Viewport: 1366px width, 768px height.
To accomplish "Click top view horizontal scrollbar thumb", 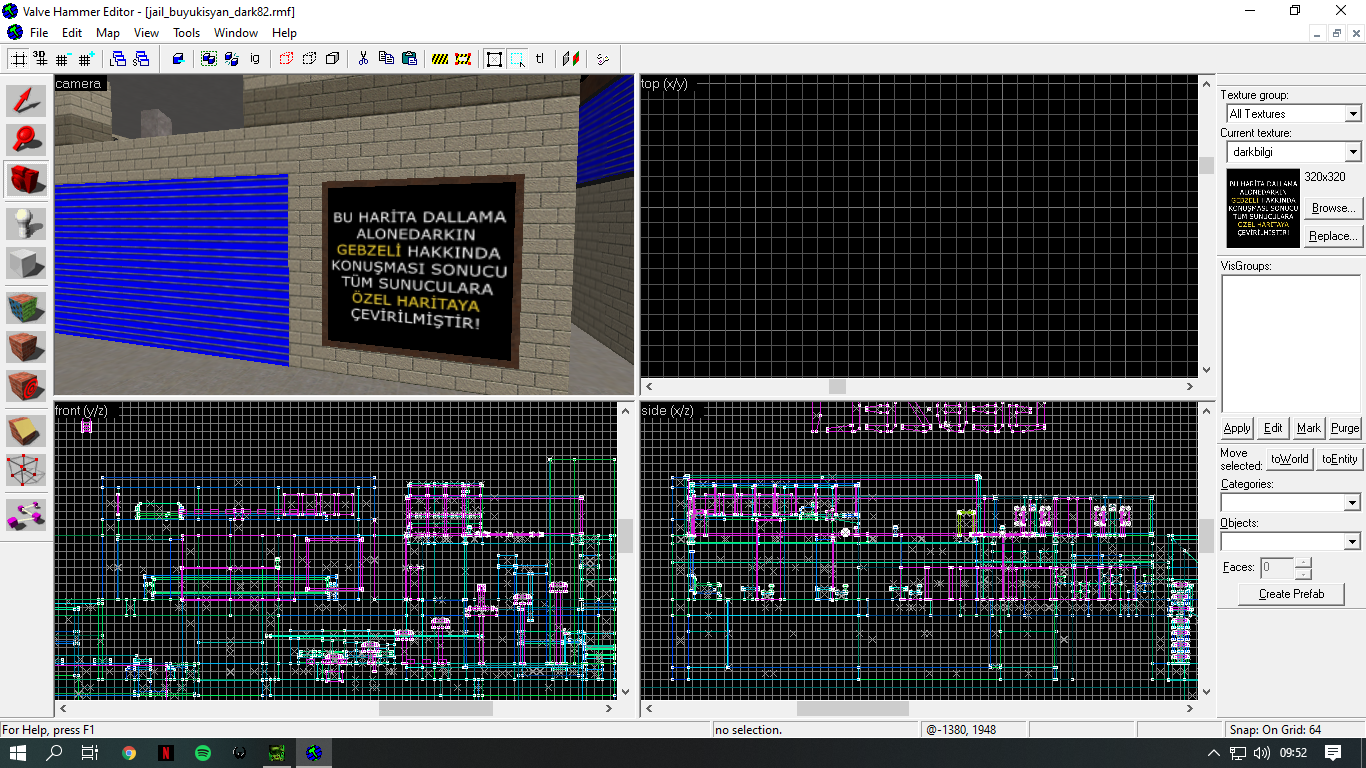I will [x=838, y=386].
